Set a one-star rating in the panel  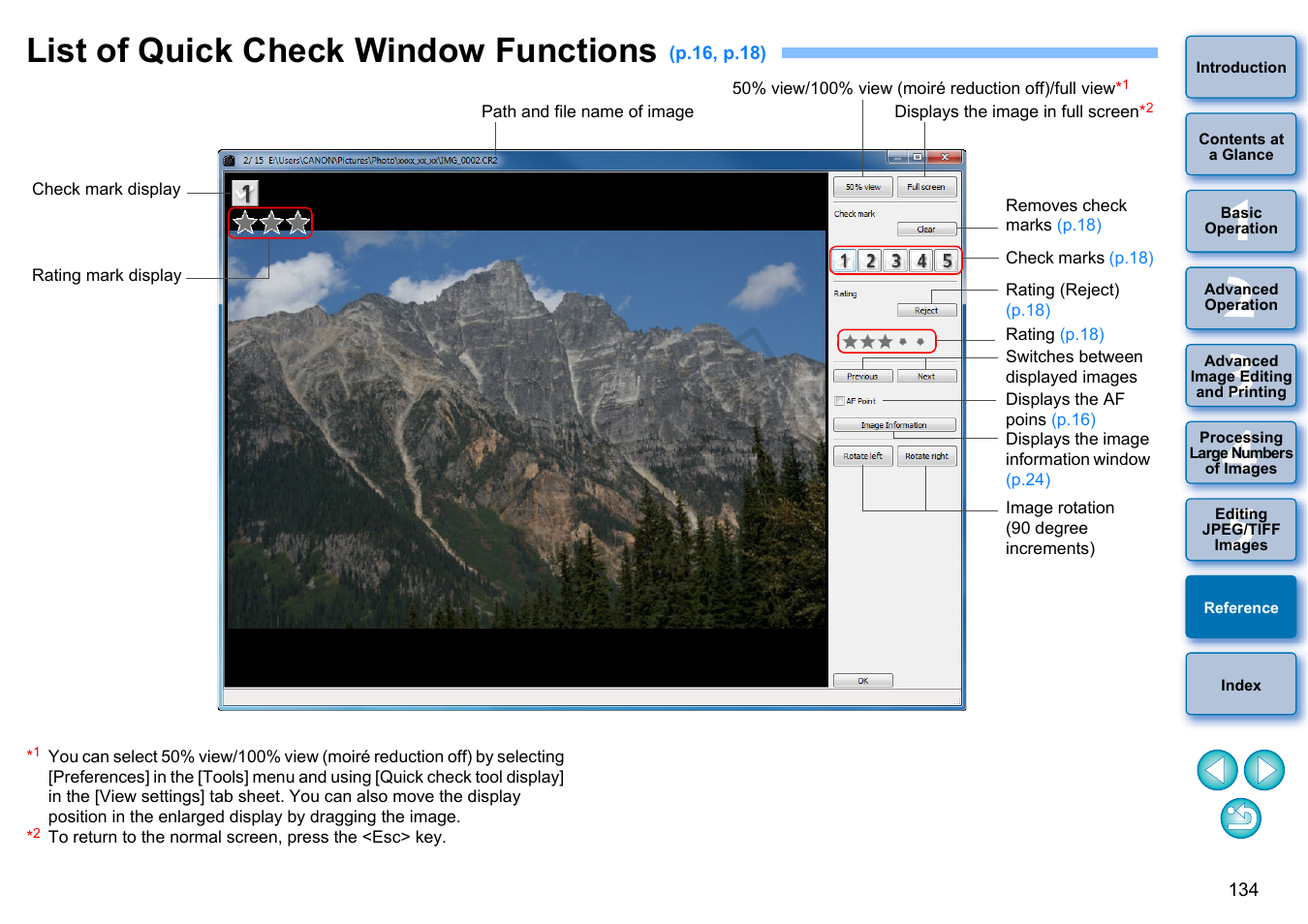point(851,342)
